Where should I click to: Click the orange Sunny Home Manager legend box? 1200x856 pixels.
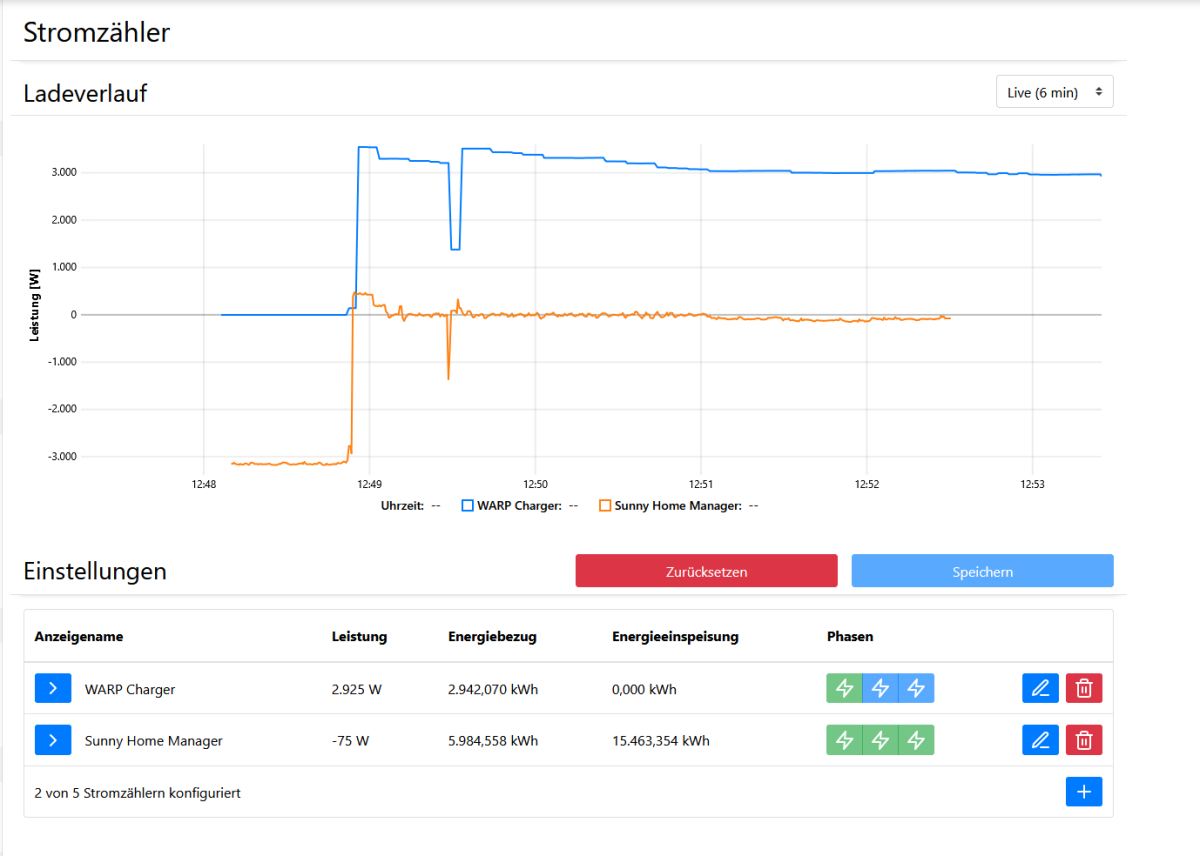[605, 506]
